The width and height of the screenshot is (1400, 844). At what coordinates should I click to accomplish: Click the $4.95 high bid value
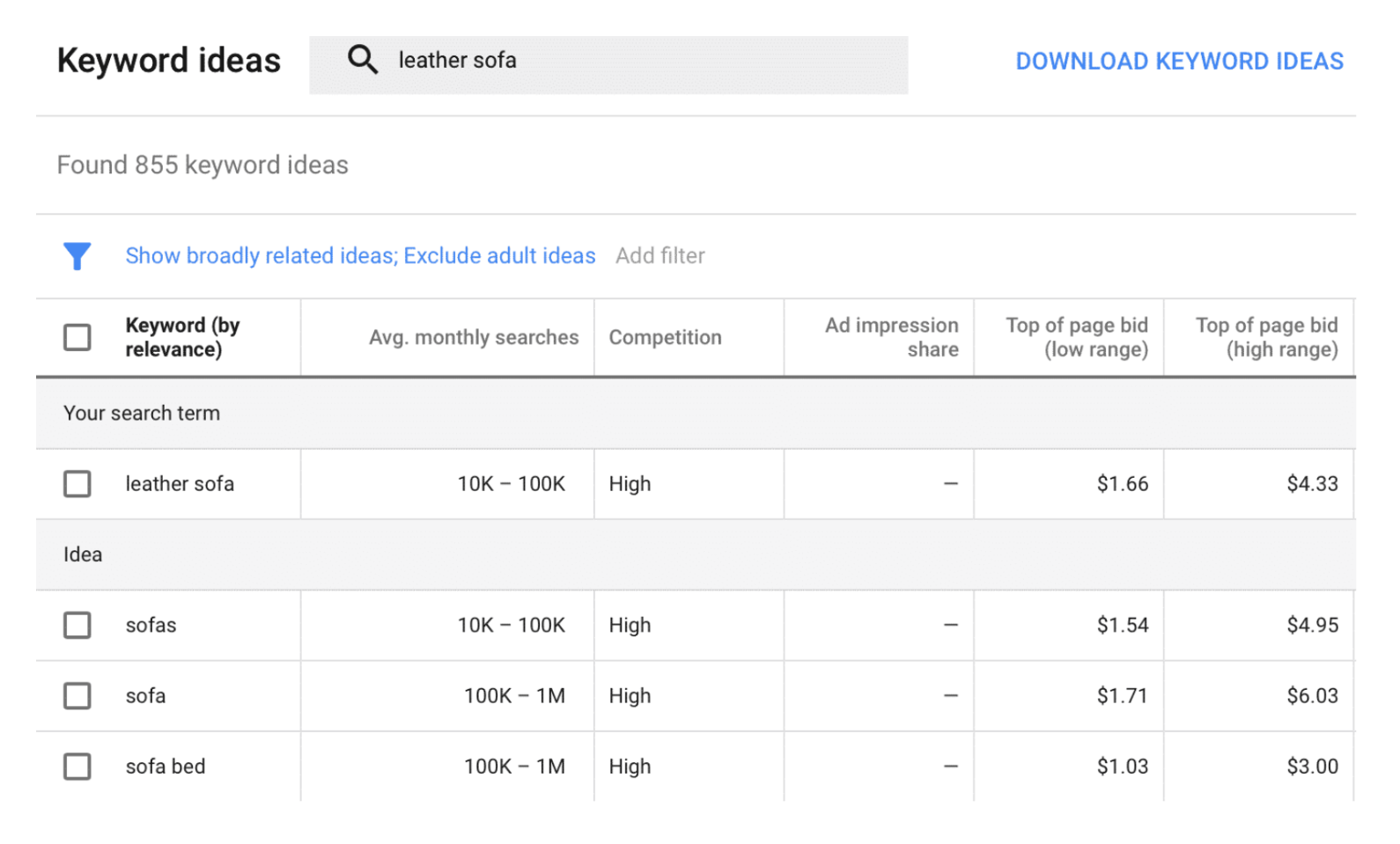click(1312, 626)
